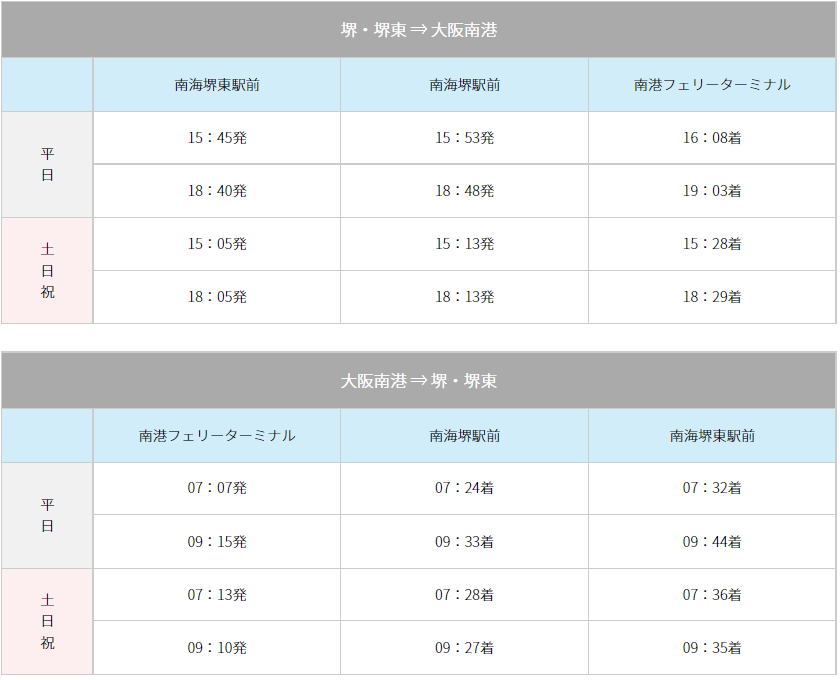Click the 07:28着 weekend arrival cell
This screenshot has width=840, height=680.
pyautogui.click(x=464, y=595)
